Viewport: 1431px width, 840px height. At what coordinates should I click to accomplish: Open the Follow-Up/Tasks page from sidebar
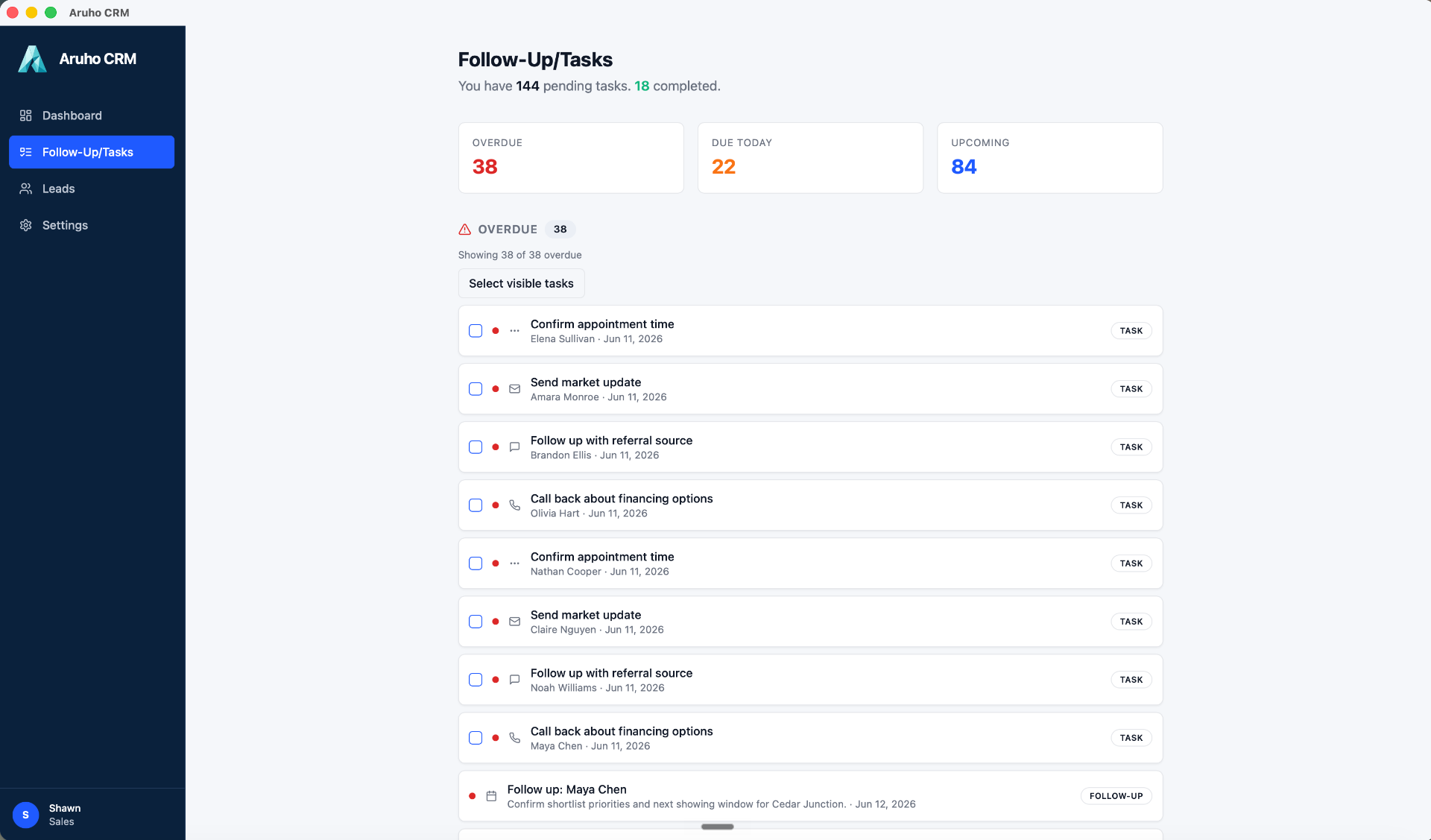click(x=92, y=152)
